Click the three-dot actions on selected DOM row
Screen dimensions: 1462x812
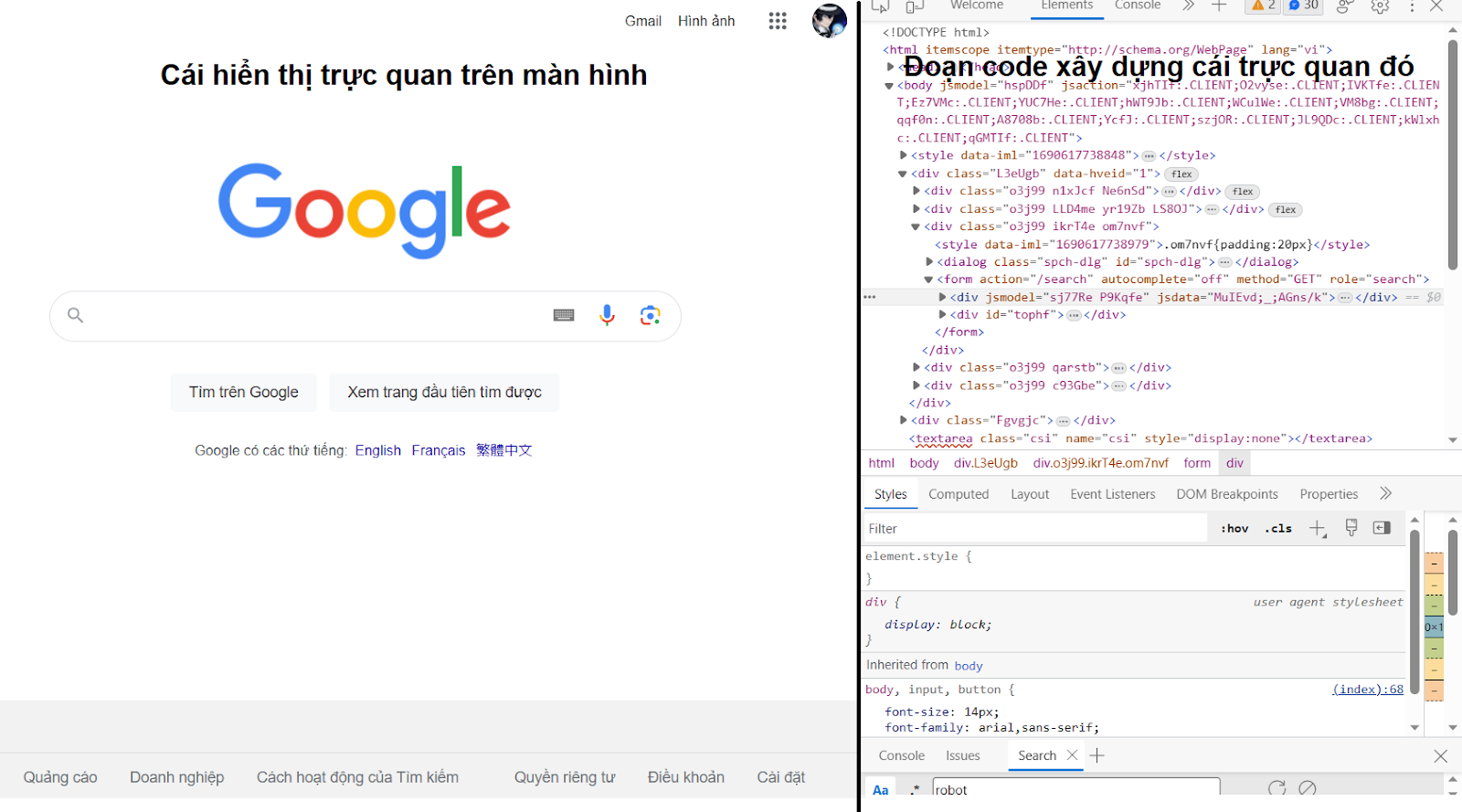(x=870, y=297)
